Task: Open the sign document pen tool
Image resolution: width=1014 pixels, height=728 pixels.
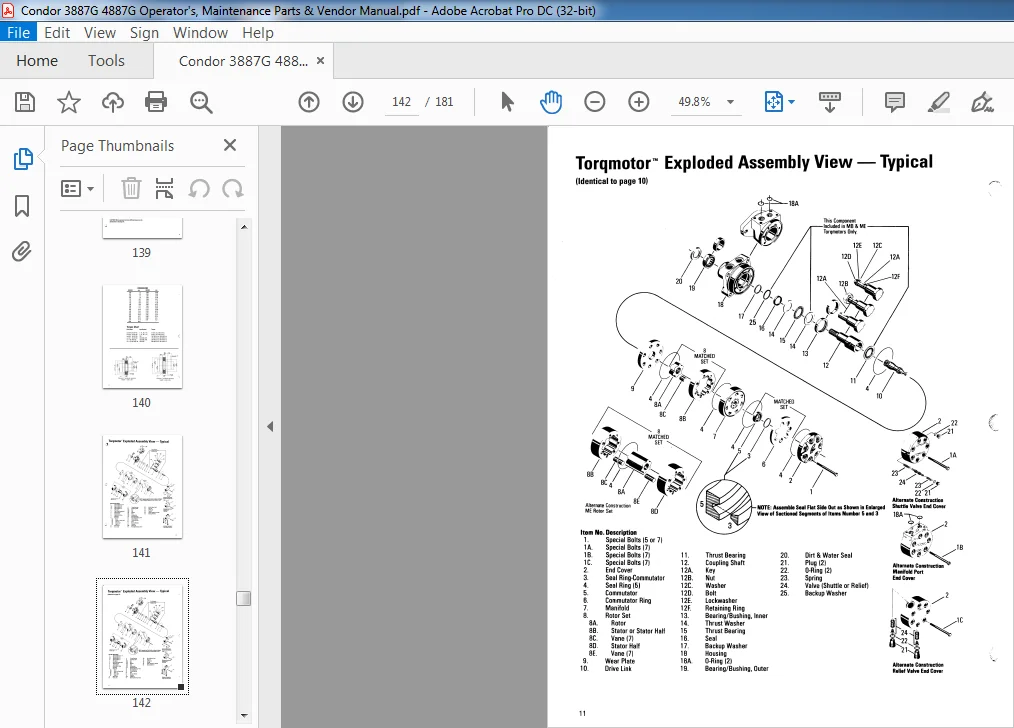Action: [x=982, y=102]
